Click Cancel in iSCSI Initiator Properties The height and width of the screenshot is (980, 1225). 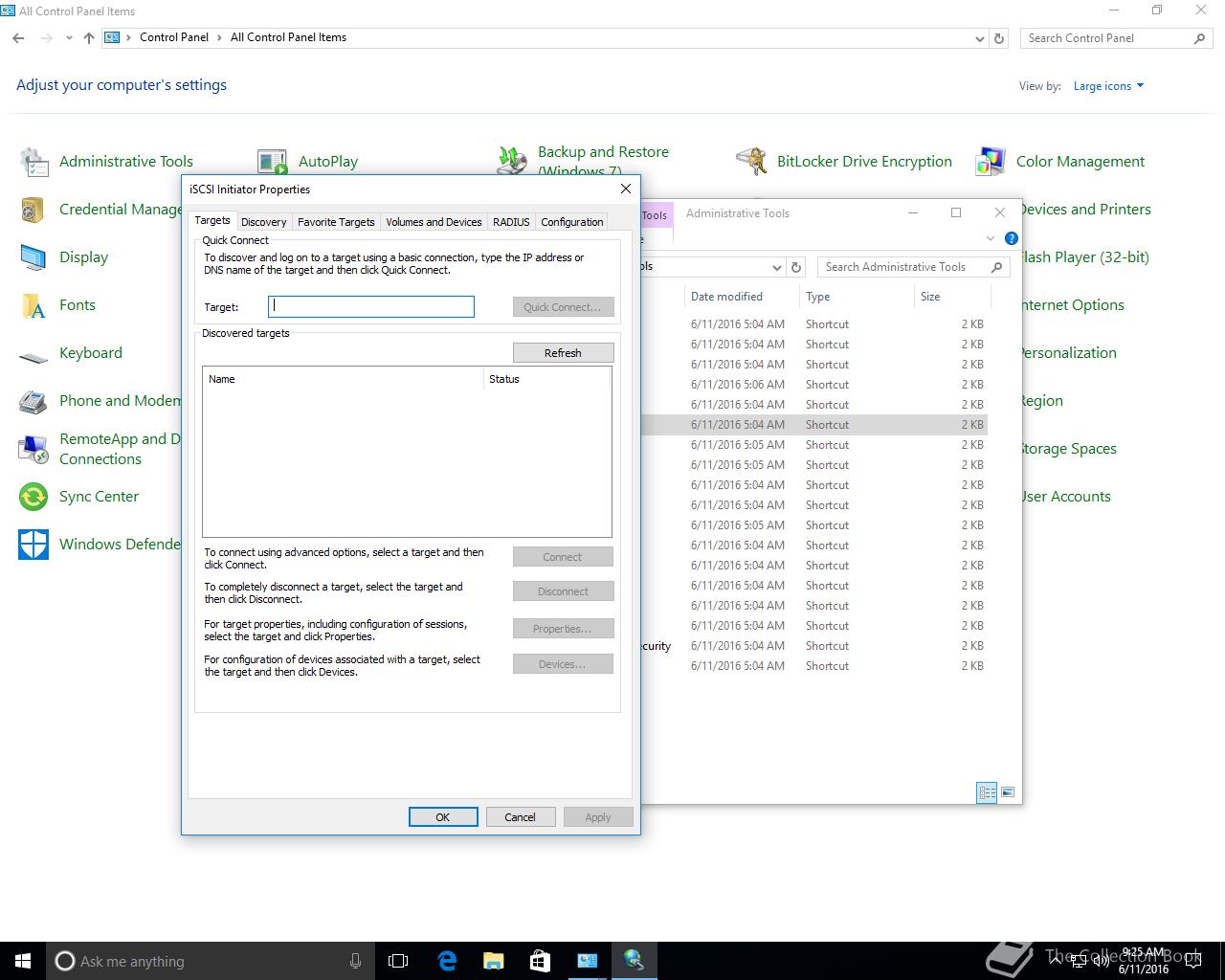[x=520, y=817]
